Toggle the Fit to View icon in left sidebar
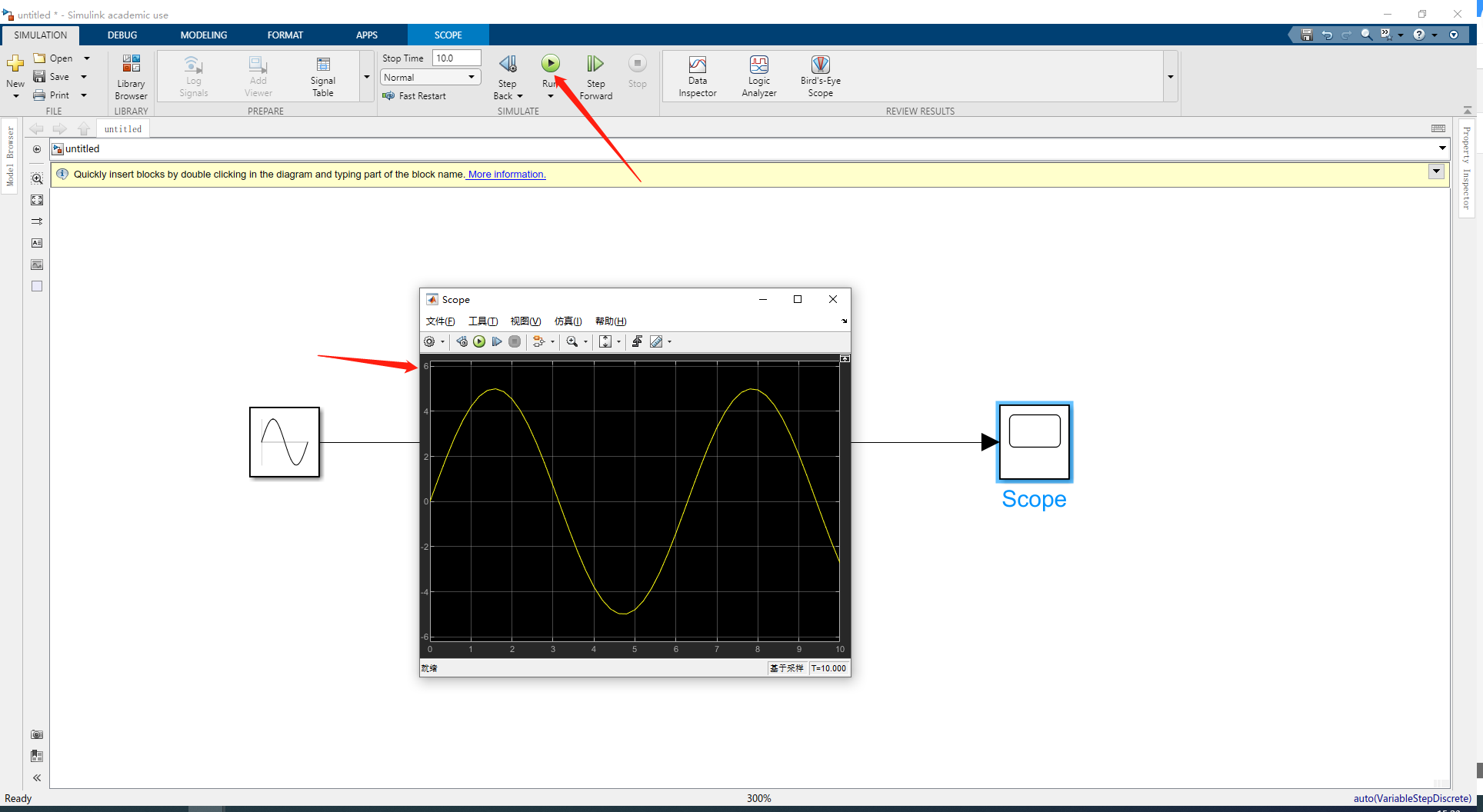The image size is (1483, 812). [x=37, y=200]
